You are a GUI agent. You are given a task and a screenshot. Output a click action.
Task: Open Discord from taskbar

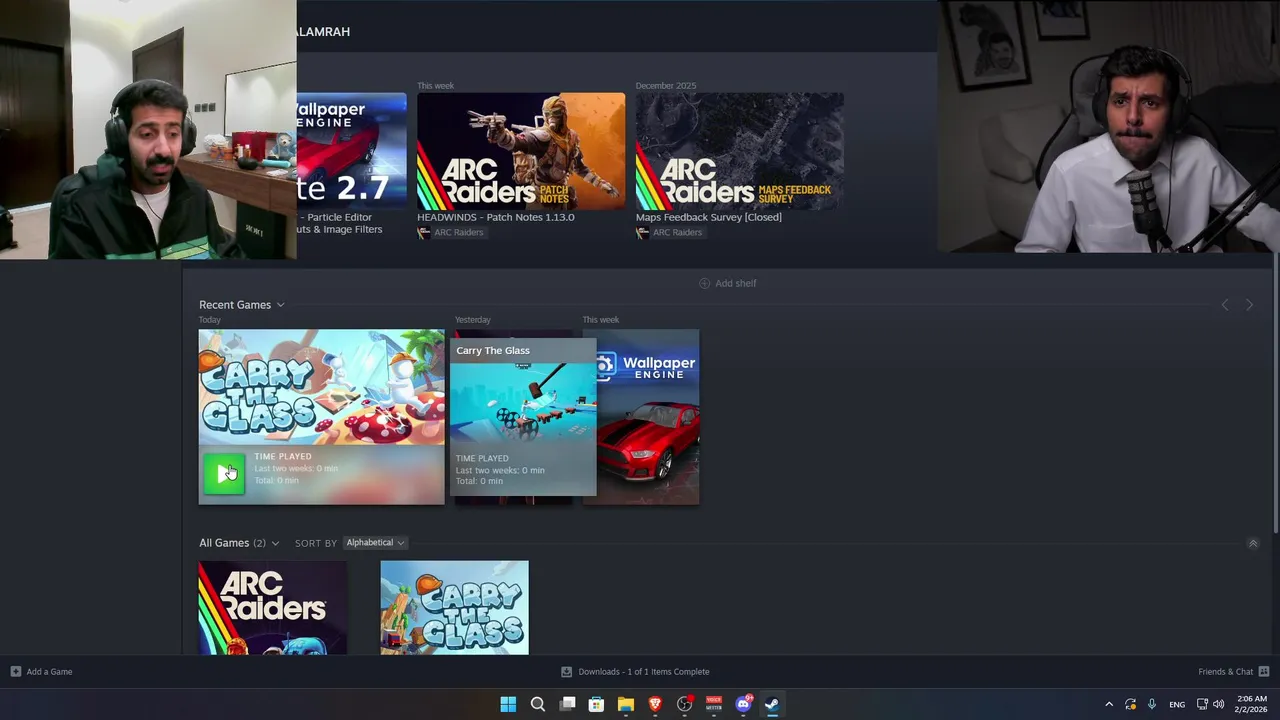pos(743,704)
